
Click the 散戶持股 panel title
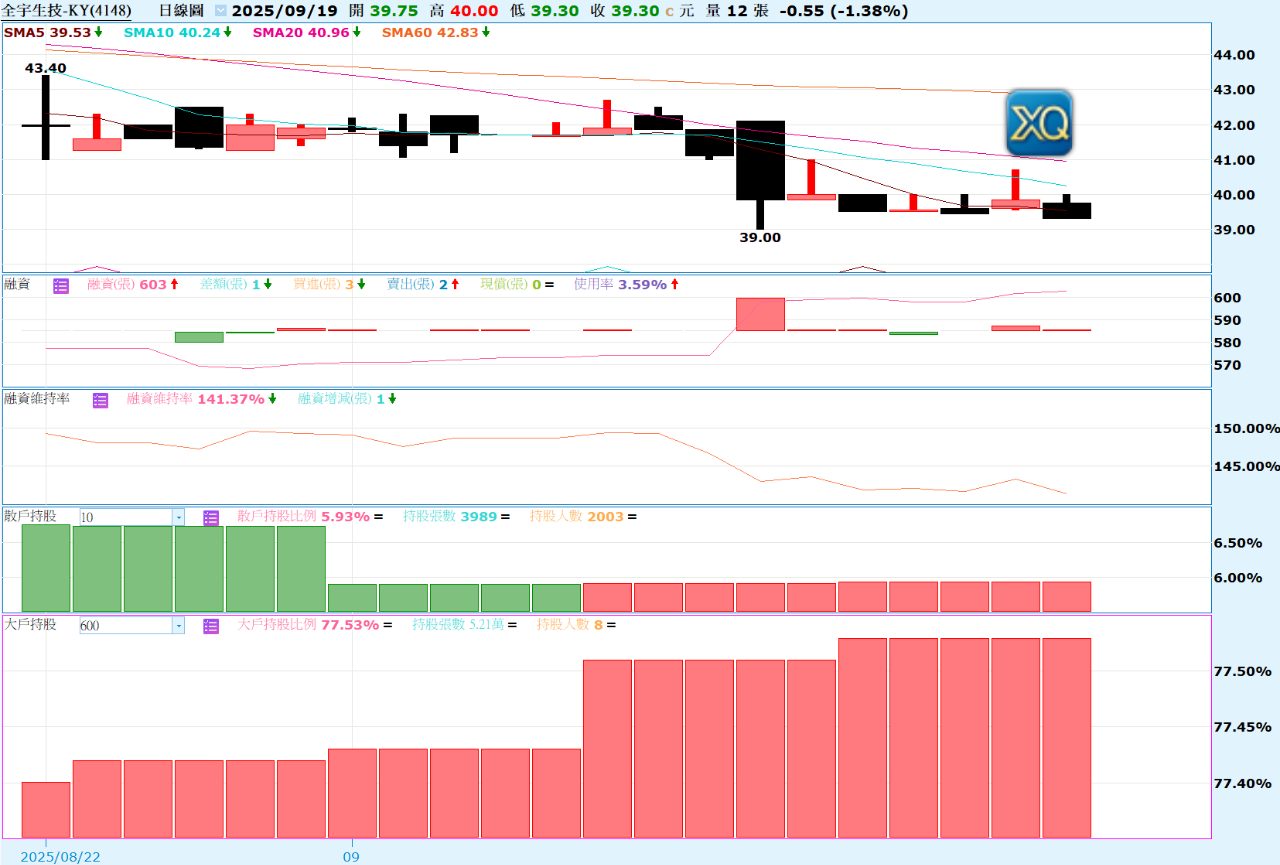click(x=30, y=517)
